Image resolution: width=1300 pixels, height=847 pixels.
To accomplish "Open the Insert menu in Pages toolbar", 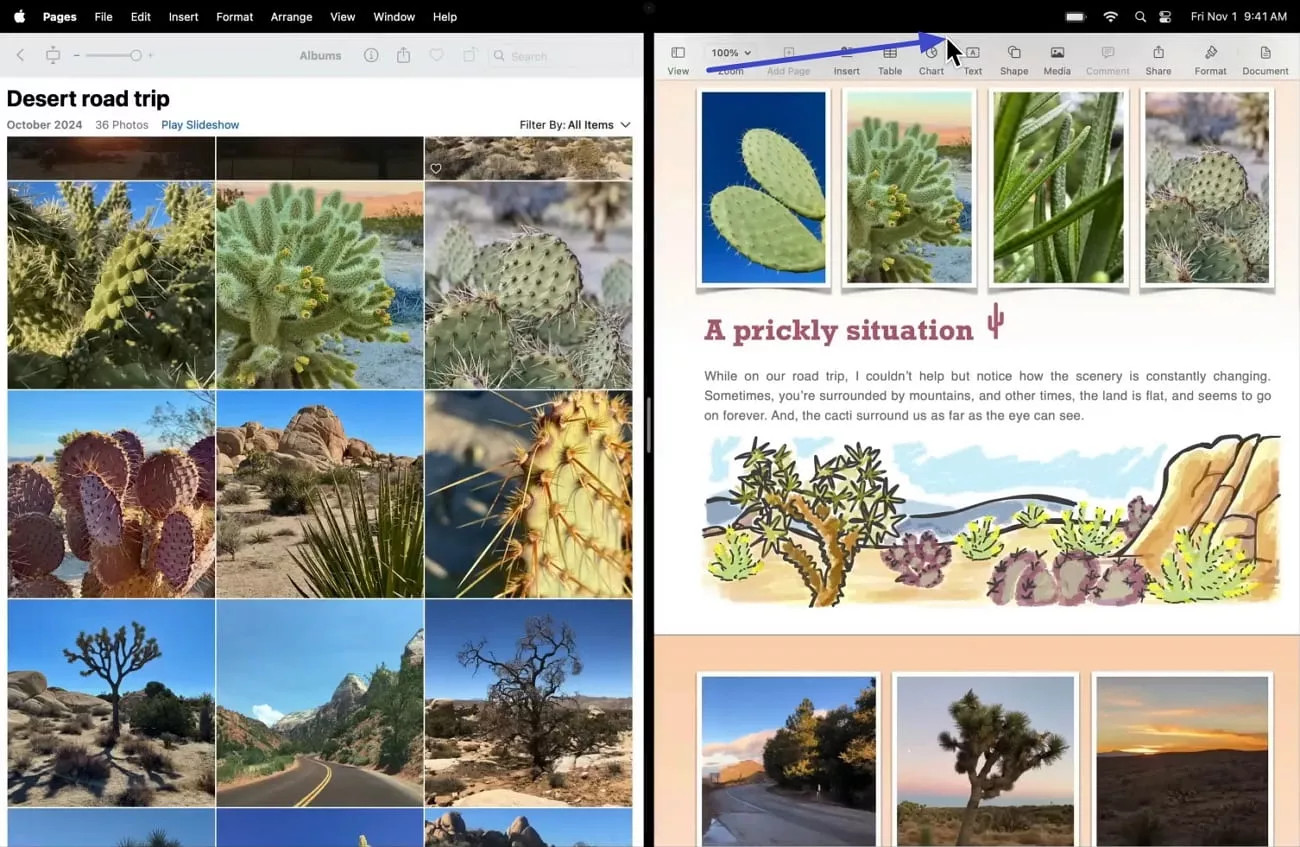I will (x=846, y=57).
